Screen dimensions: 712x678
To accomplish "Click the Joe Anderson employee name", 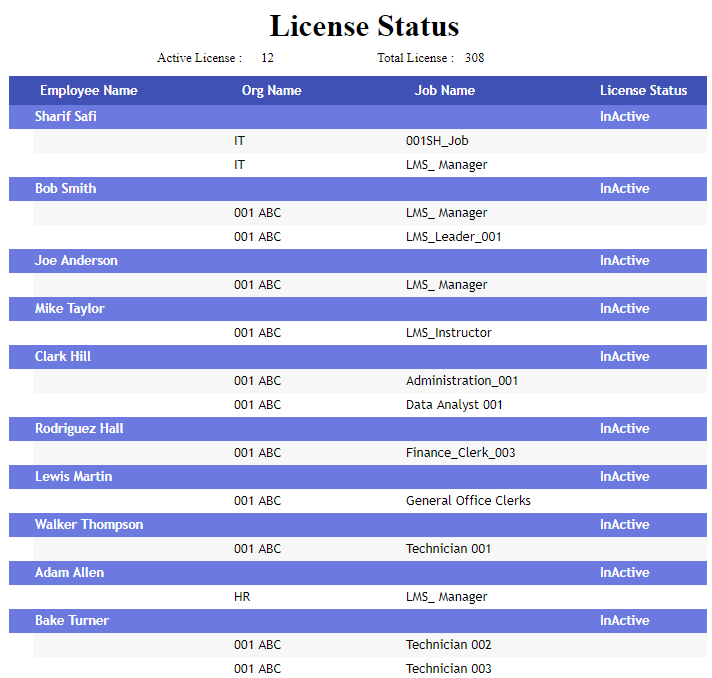I will tap(76, 261).
